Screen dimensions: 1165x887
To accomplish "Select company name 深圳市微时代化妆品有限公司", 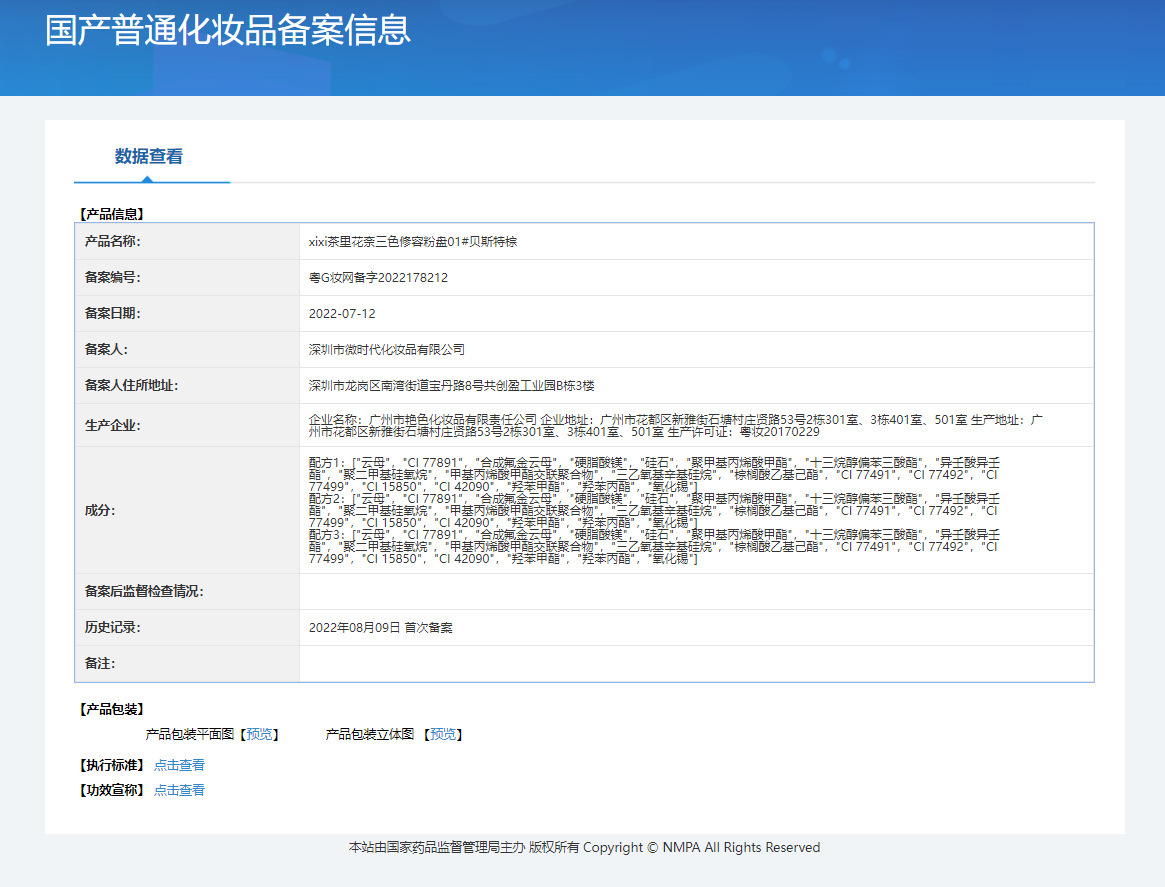I will 386,349.
